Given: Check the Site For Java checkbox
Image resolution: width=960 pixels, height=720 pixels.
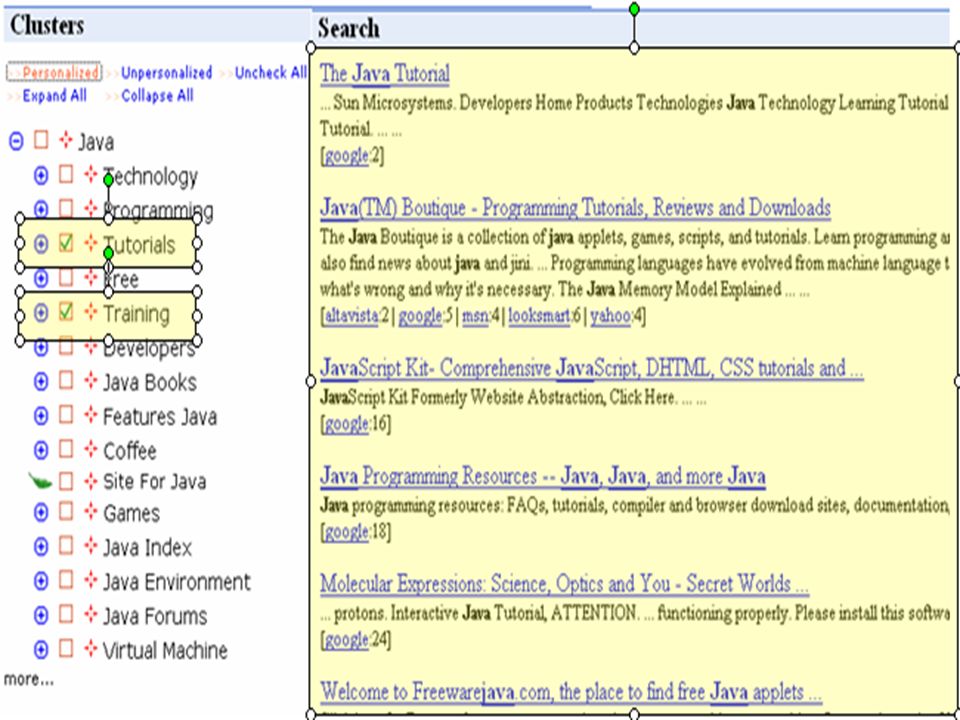Looking at the screenshot, I should (x=66, y=481).
